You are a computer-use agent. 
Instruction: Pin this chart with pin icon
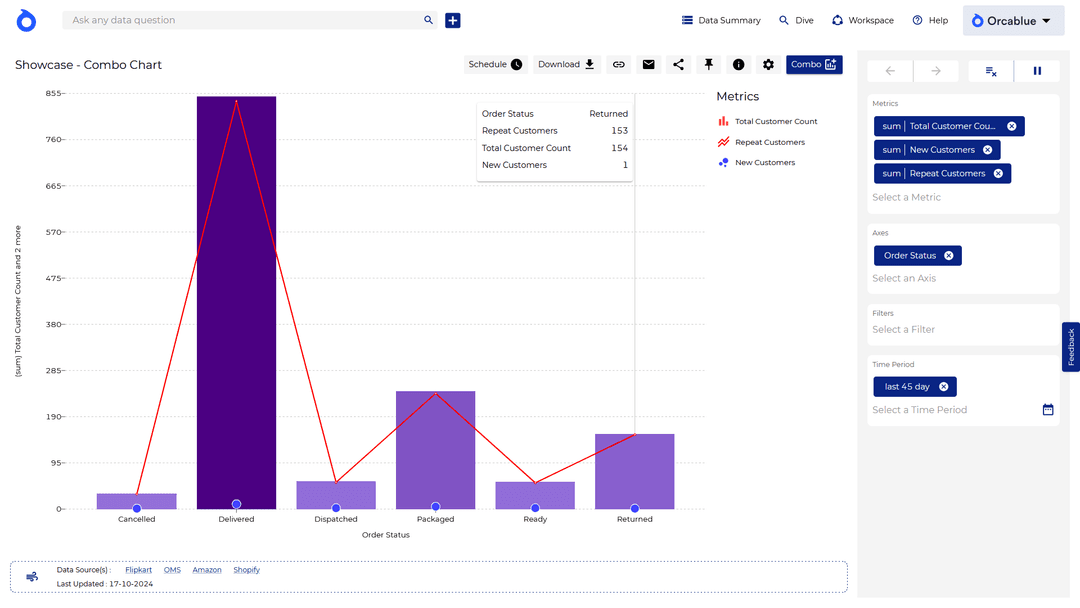point(708,65)
